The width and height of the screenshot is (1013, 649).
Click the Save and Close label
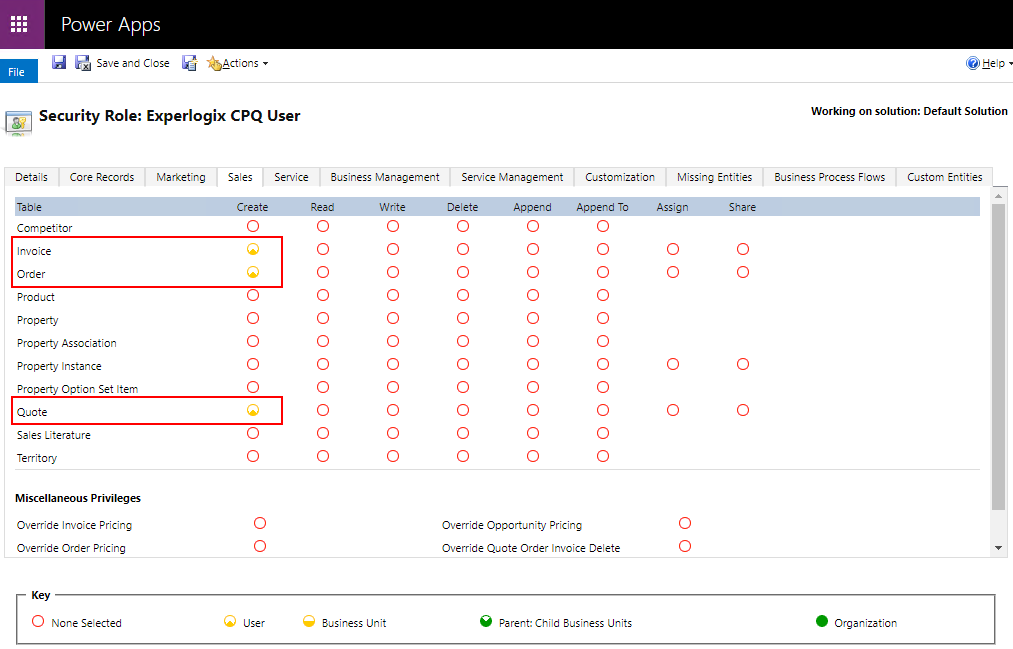(133, 63)
